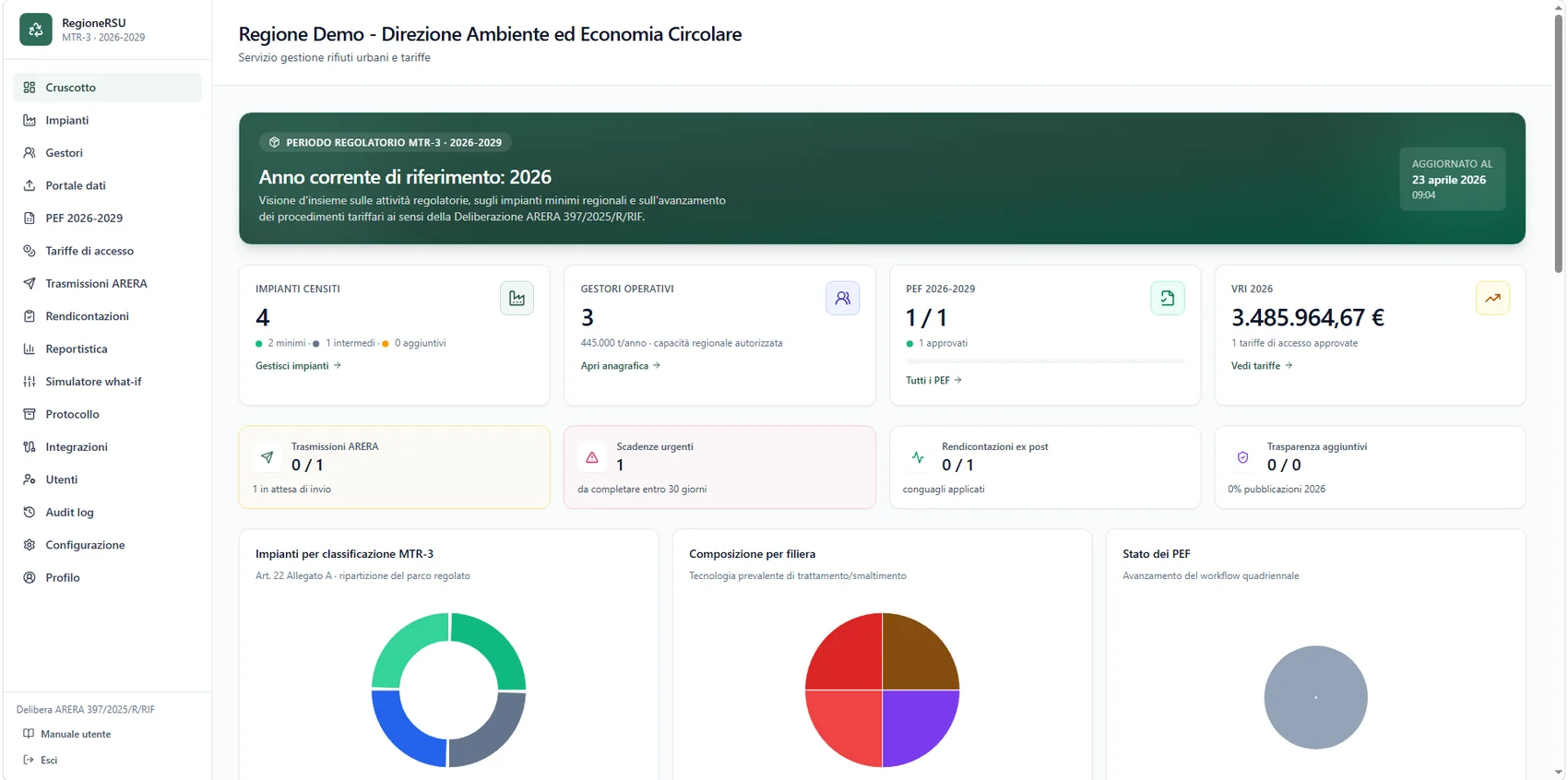Click the document icon in PEF 2026-2029 card

click(x=1168, y=298)
